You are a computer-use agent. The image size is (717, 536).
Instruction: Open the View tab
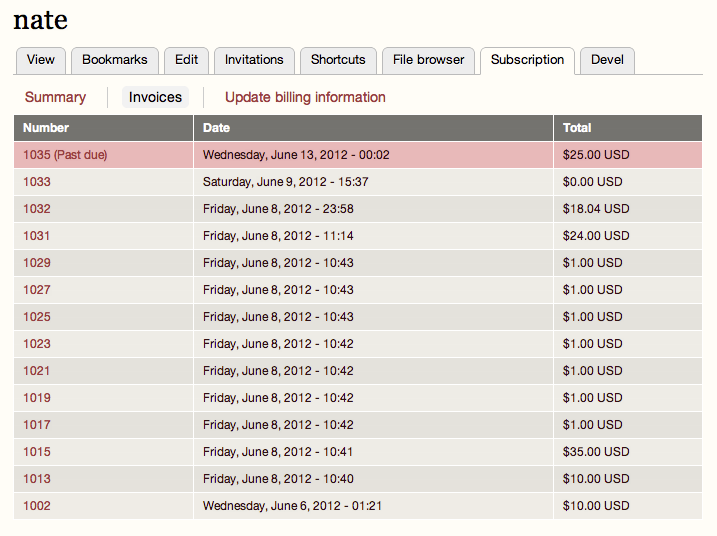[41, 60]
